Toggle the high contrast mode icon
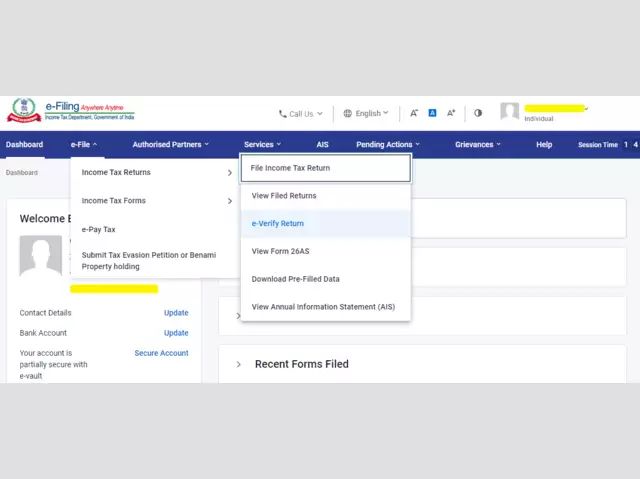The height and width of the screenshot is (479, 640). [478, 113]
